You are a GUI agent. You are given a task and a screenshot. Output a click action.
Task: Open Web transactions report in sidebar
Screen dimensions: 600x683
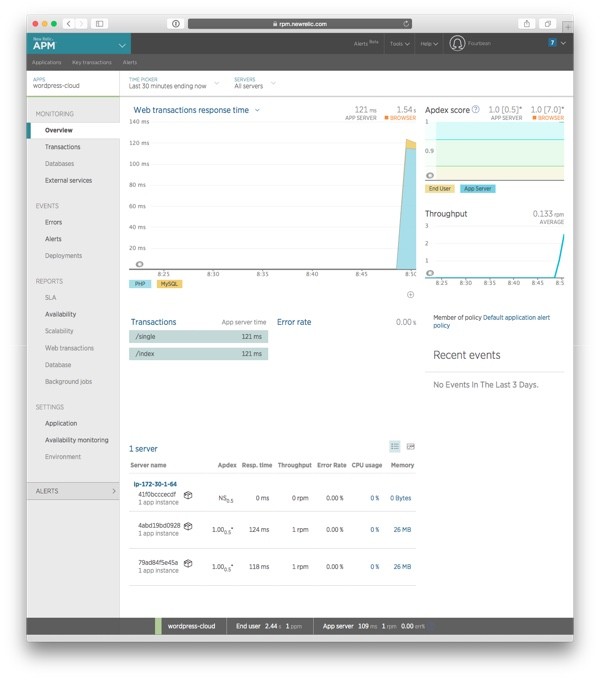(69, 348)
